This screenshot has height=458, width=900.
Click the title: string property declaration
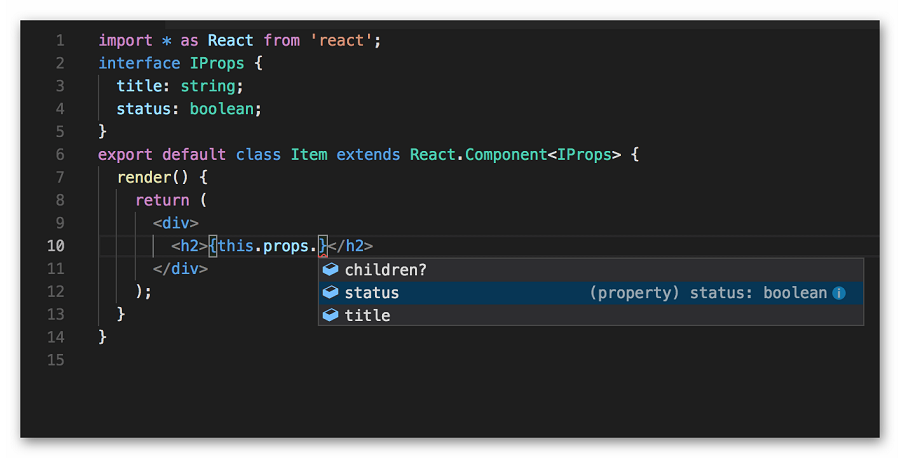tap(180, 86)
